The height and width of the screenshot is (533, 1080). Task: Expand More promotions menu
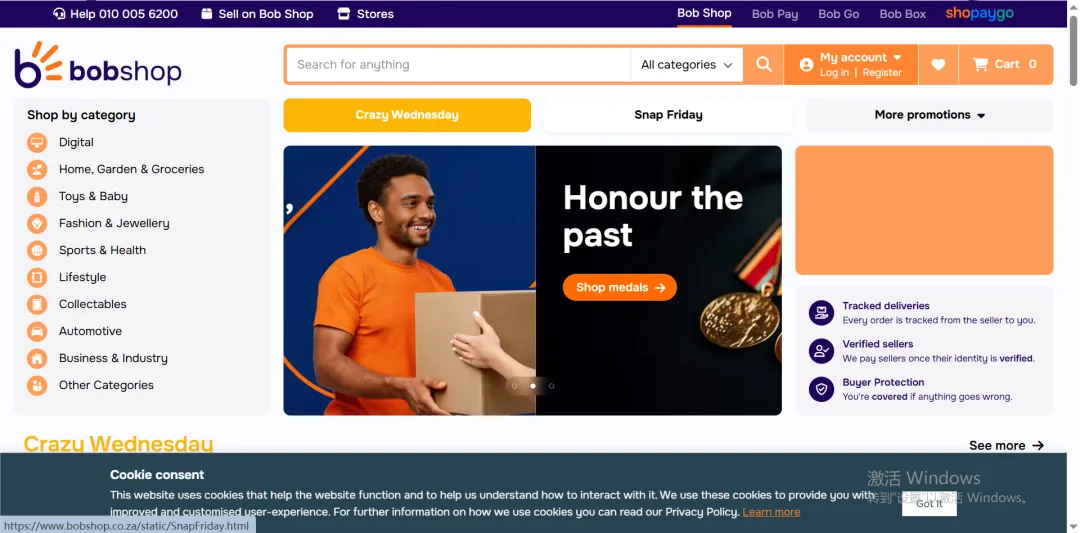(x=929, y=115)
